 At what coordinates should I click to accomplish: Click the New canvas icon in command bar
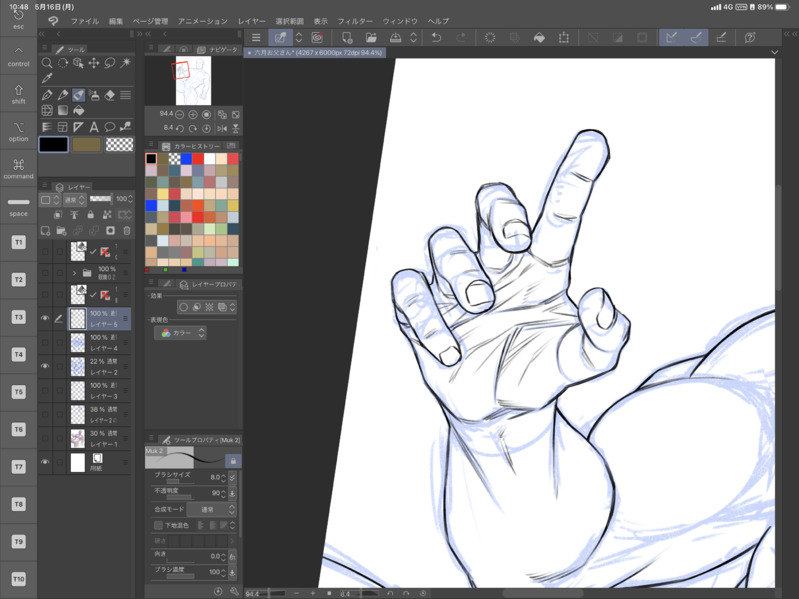tap(347, 37)
